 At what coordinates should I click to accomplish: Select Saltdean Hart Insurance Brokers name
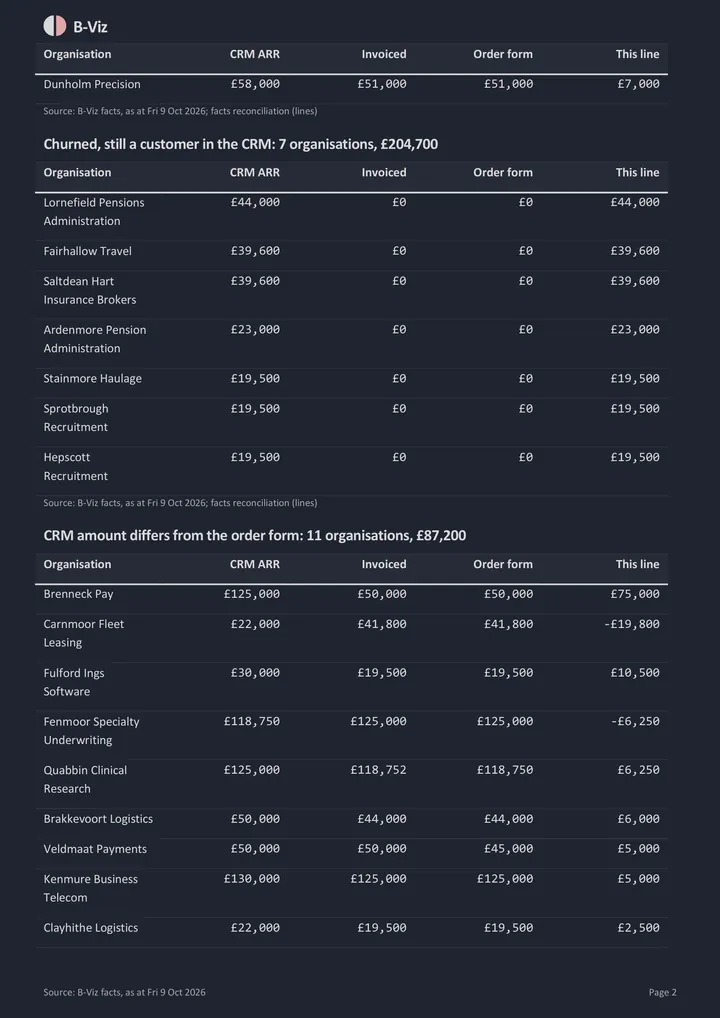click(x=90, y=290)
